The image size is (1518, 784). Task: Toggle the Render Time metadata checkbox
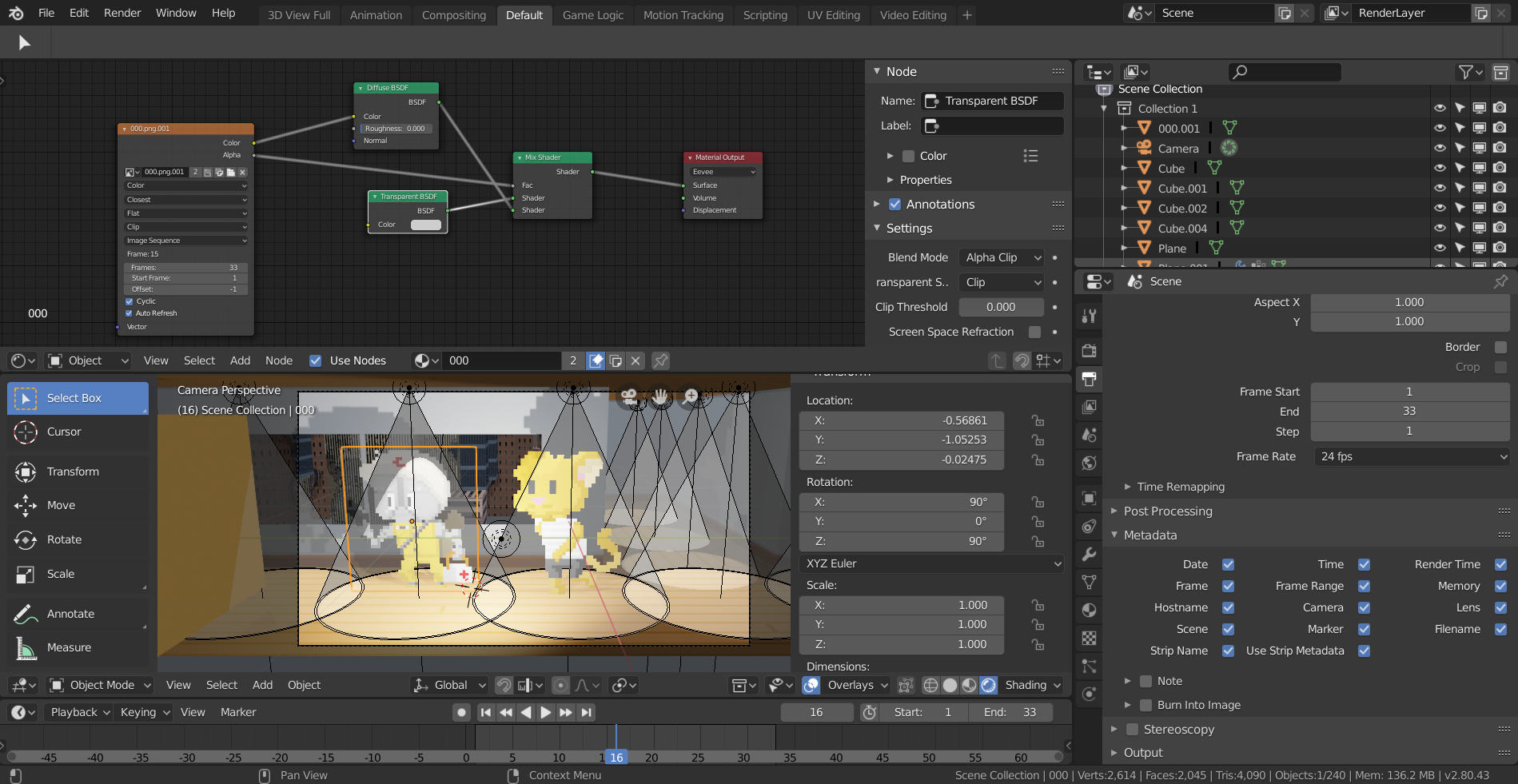point(1501,564)
